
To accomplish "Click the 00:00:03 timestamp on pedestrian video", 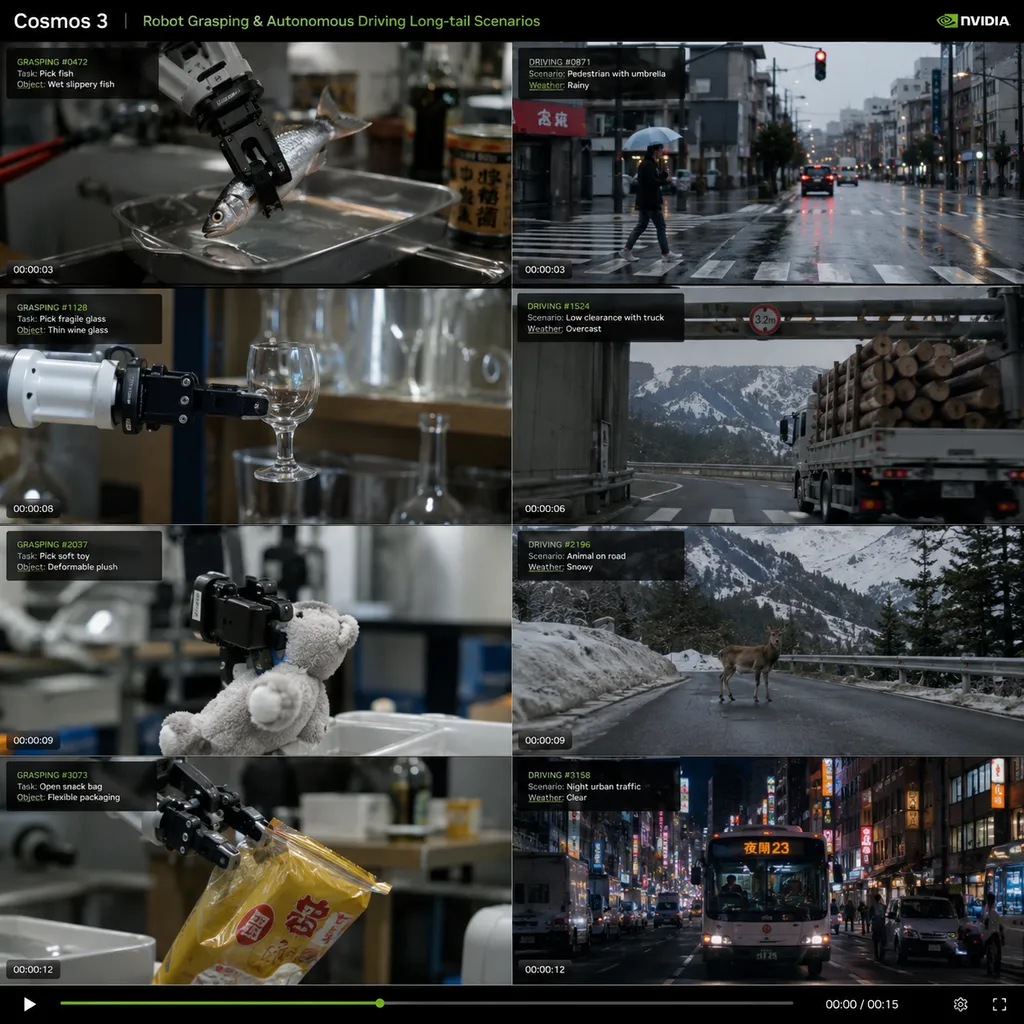I will click(545, 270).
